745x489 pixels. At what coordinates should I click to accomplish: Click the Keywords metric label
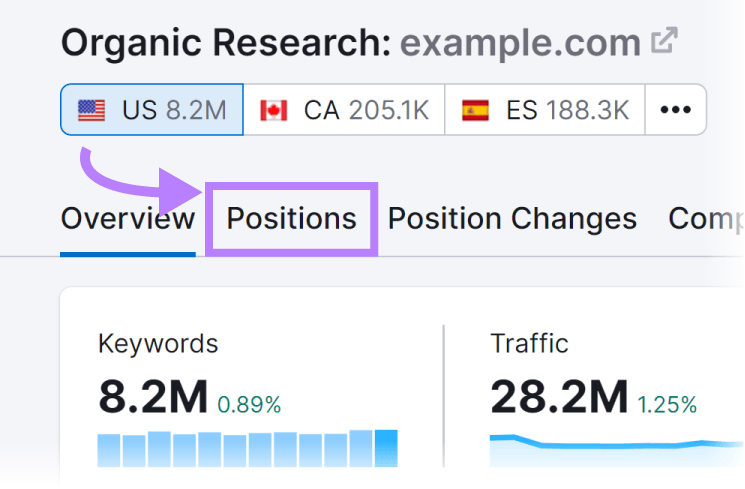(158, 343)
